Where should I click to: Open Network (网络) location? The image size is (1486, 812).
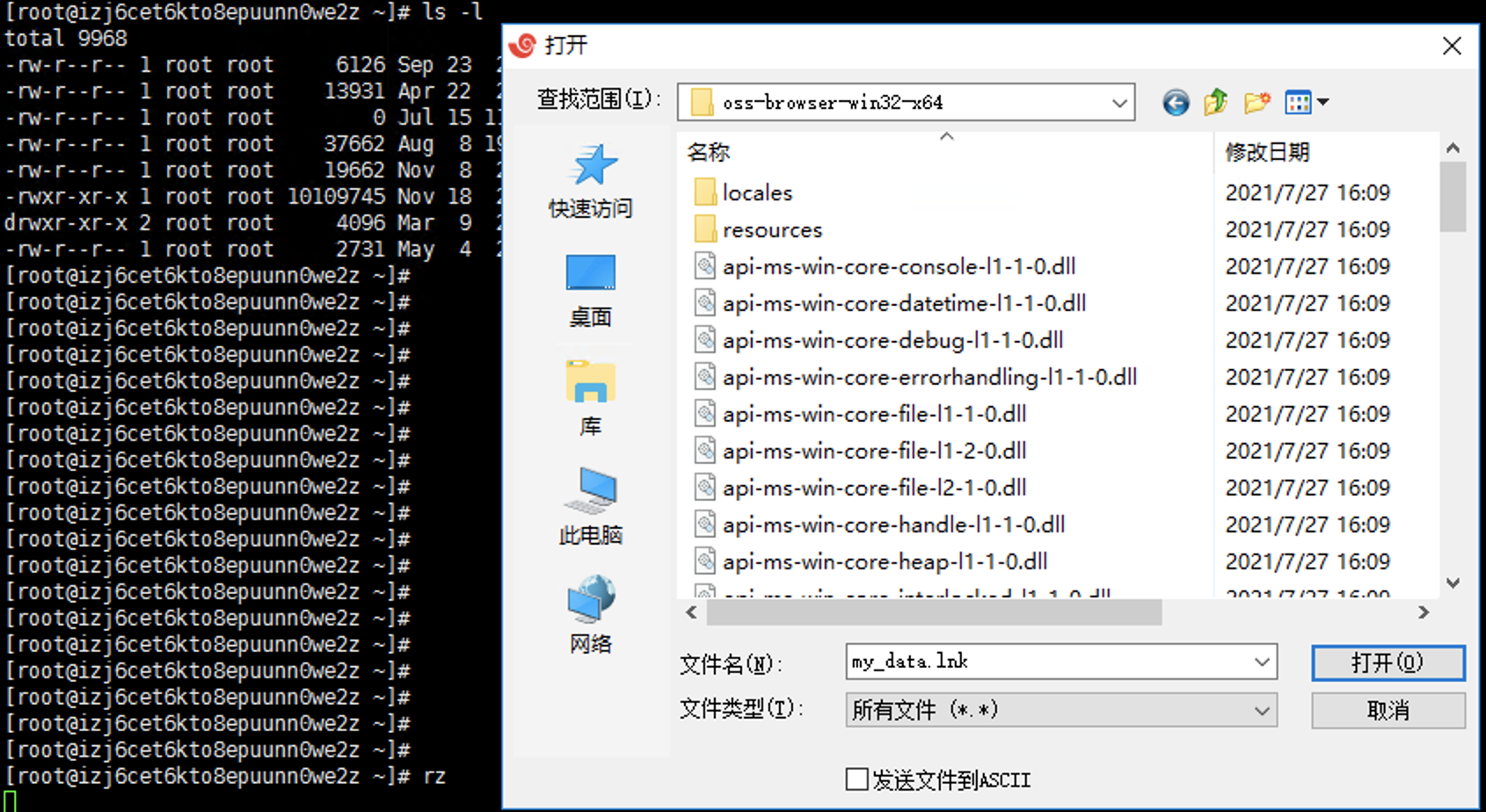[x=590, y=615]
